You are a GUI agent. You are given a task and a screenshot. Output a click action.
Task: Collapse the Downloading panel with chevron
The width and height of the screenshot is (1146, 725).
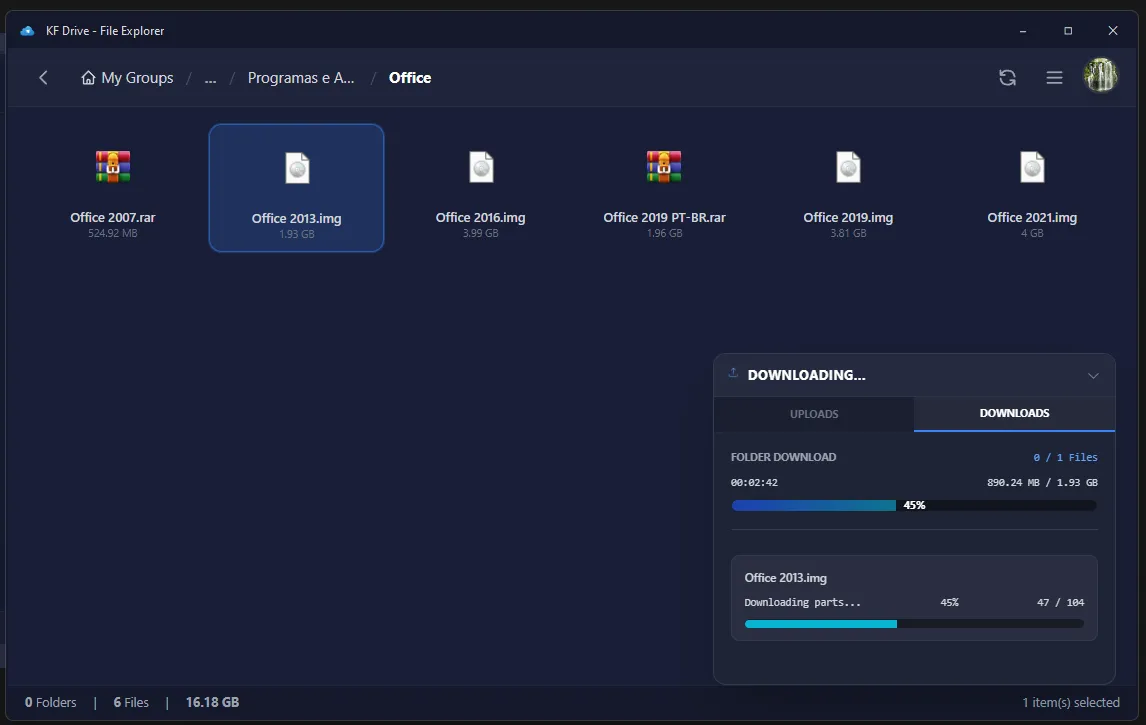1093,376
